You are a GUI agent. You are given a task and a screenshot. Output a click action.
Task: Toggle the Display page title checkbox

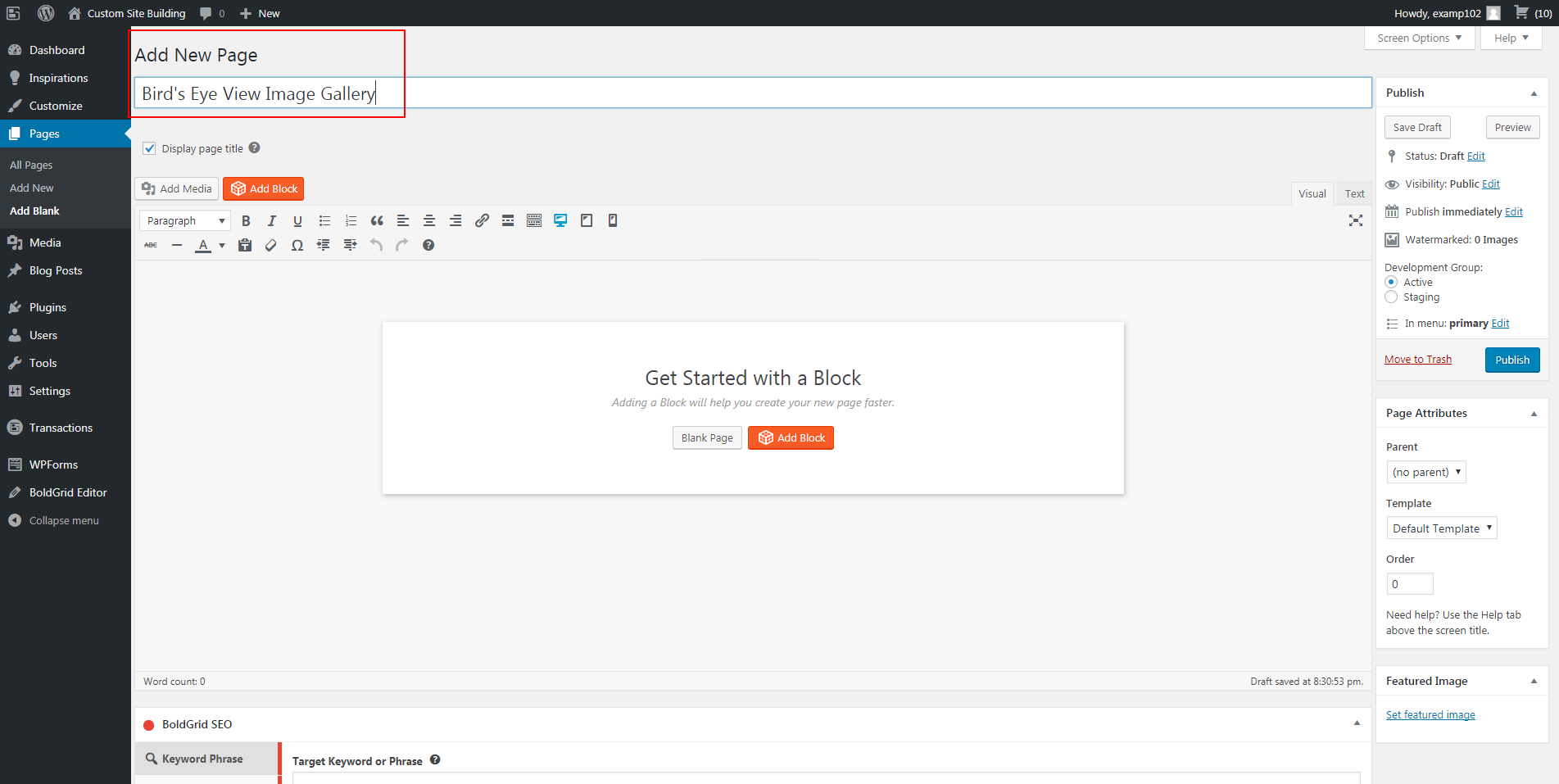149,148
